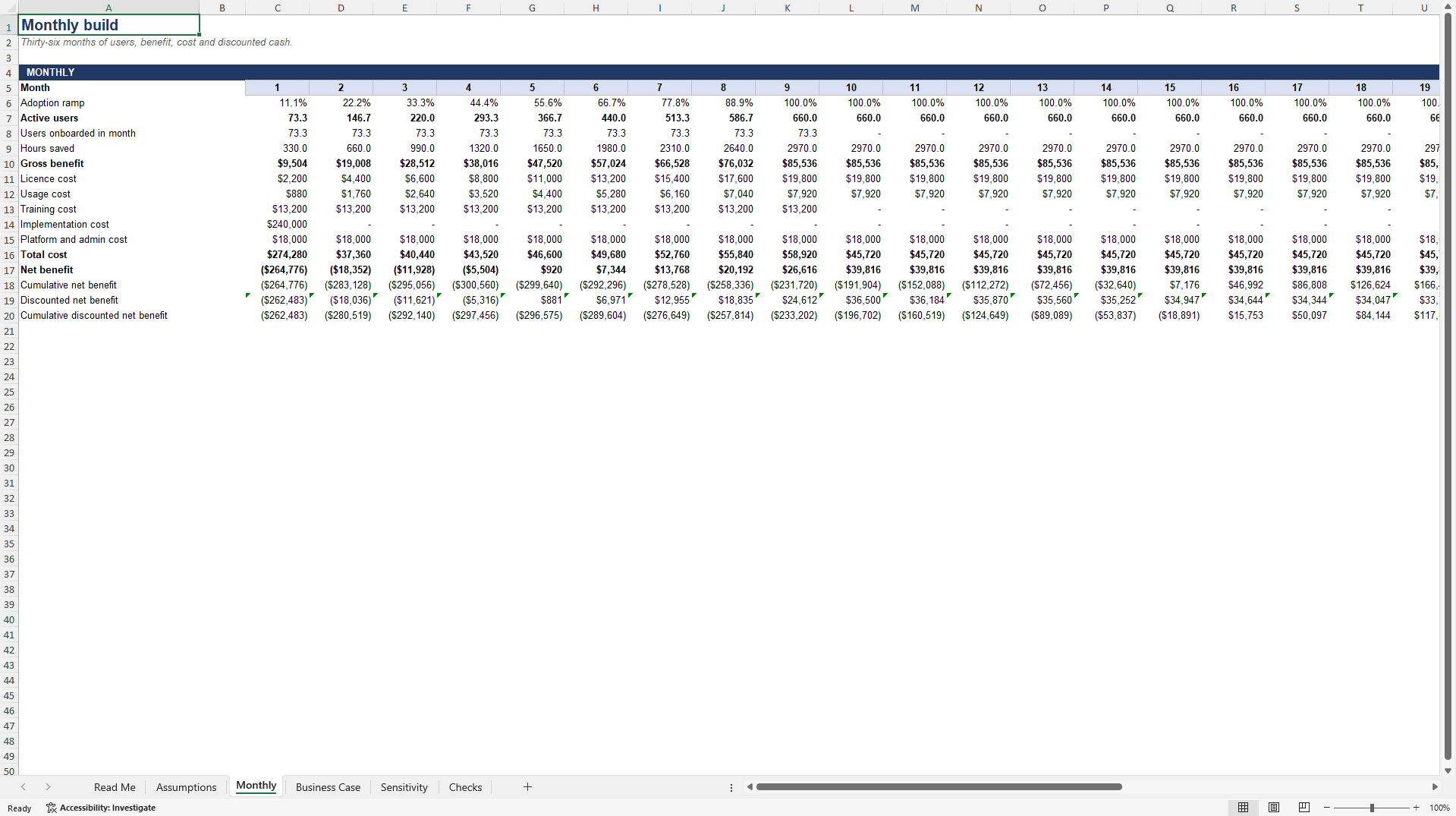
Task: Click the Accessibility Investigate status icon
Action: pos(52,808)
